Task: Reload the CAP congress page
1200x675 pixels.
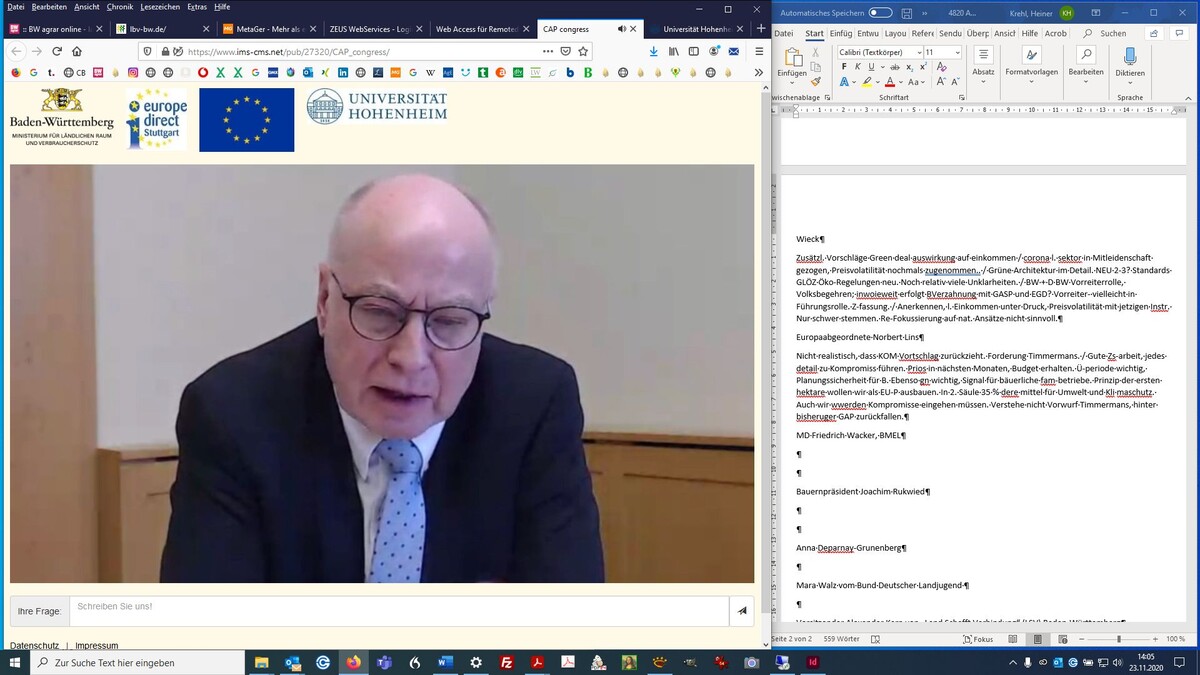Action: 56,51
